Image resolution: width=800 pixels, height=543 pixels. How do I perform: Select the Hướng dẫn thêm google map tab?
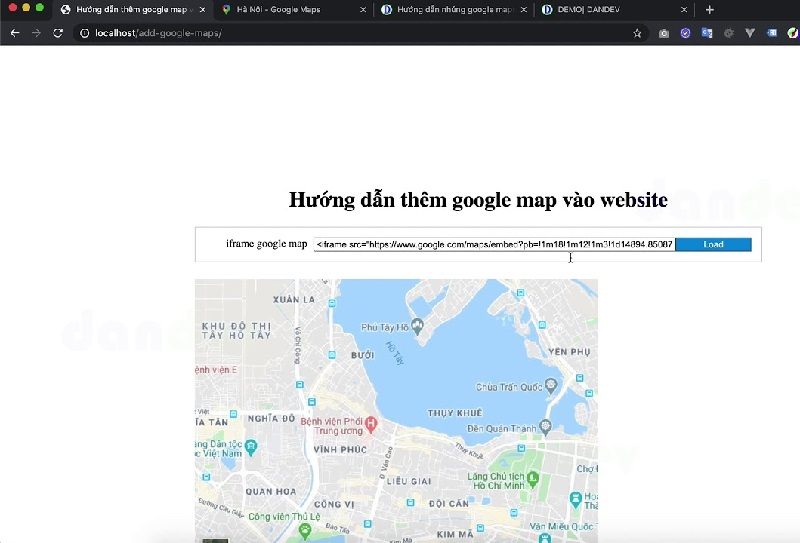(x=134, y=10)
